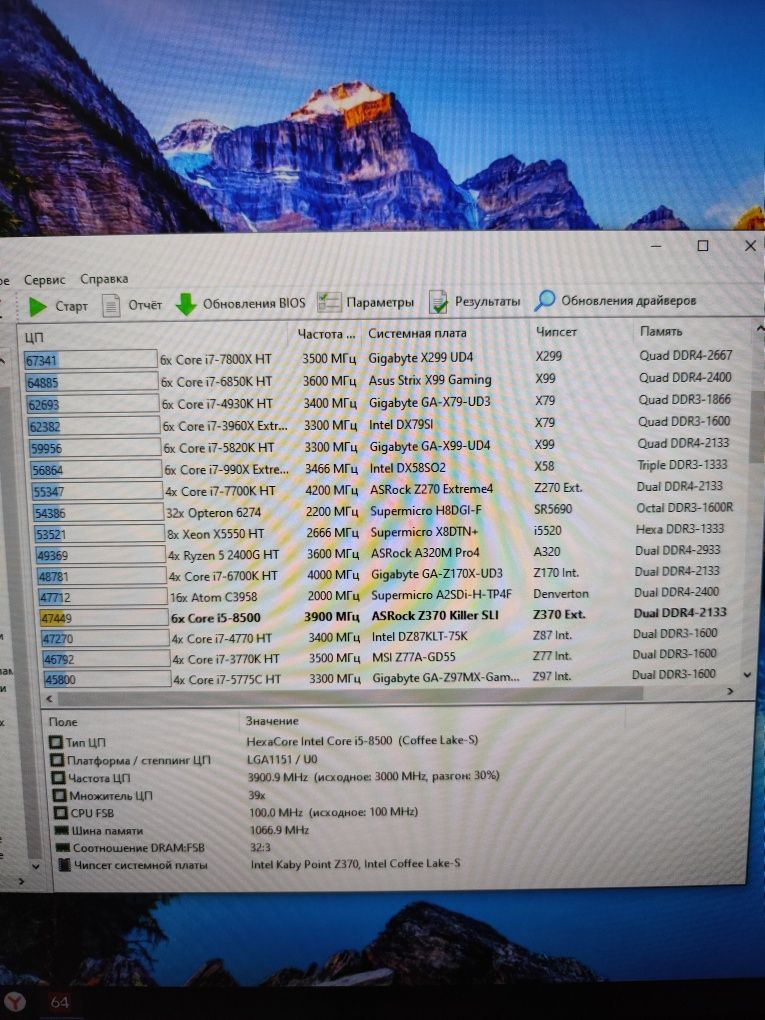765x1020 pixels.
Task: Click the green BIOS update arrow icon
Action: (x=186, y=304)
